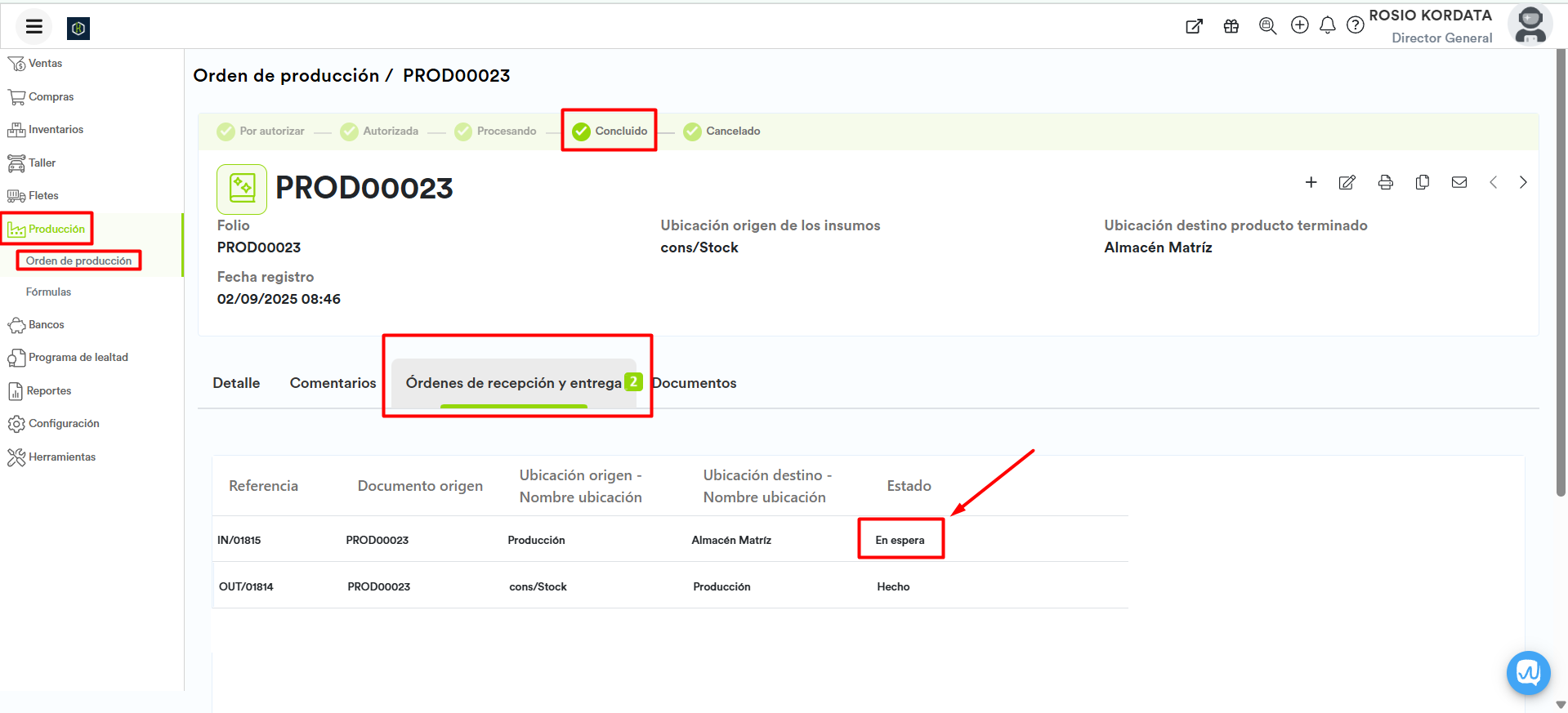The image size is (1568, 713).
Task: Open Fórmulas in the sidebar
Action: click(48, 292)
